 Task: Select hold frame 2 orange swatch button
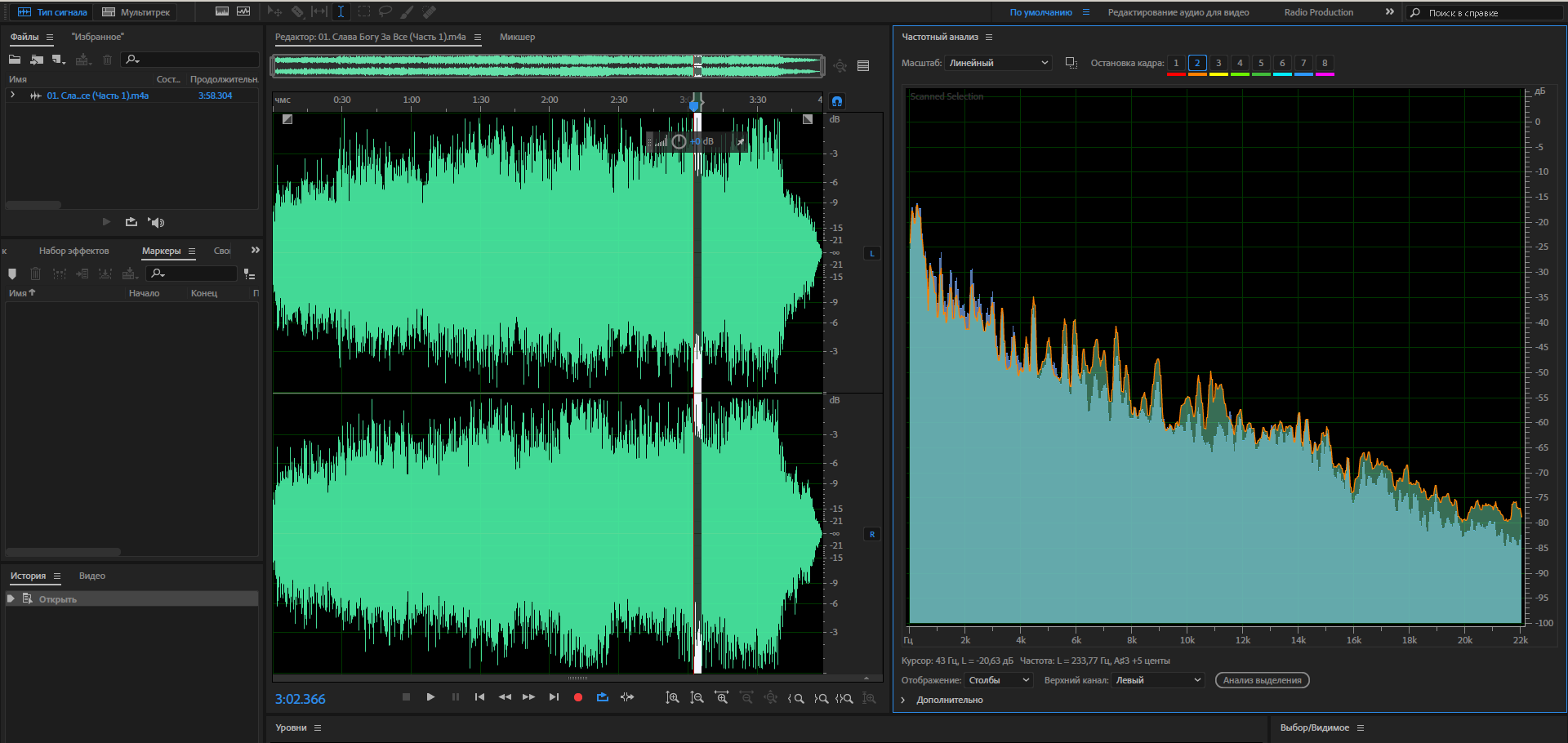tap(1197, 64)
